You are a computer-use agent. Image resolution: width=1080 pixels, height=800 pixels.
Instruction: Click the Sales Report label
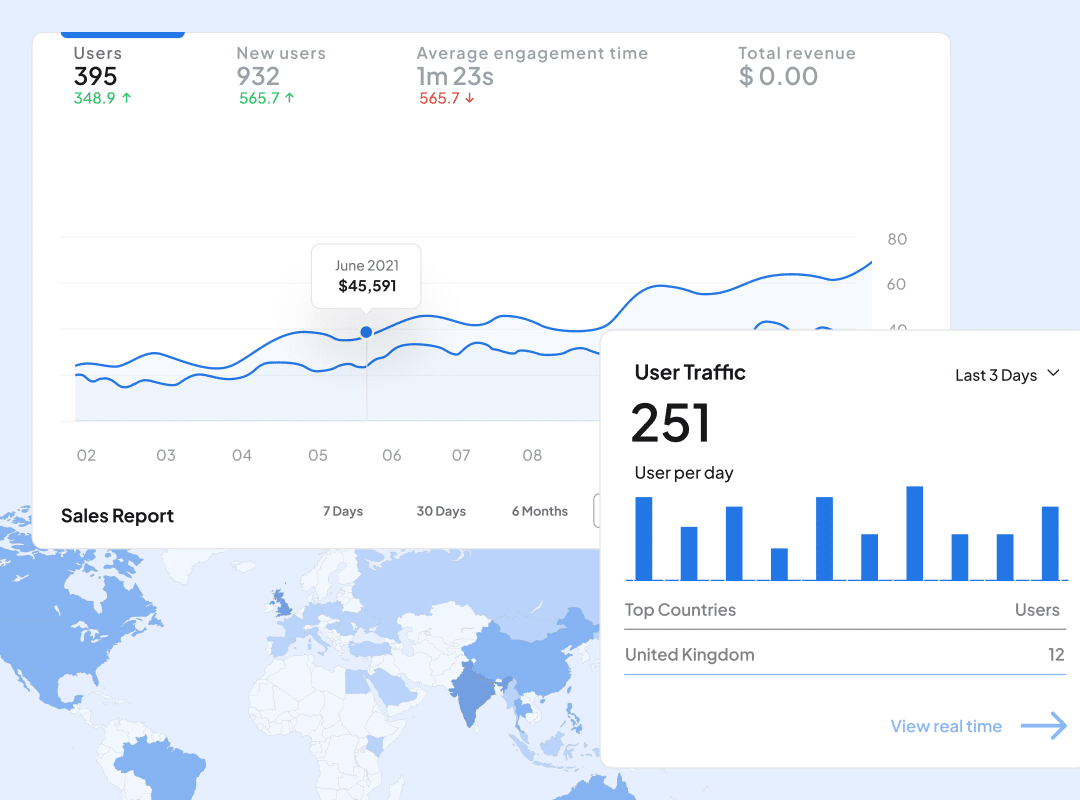[x=117, y=516]
